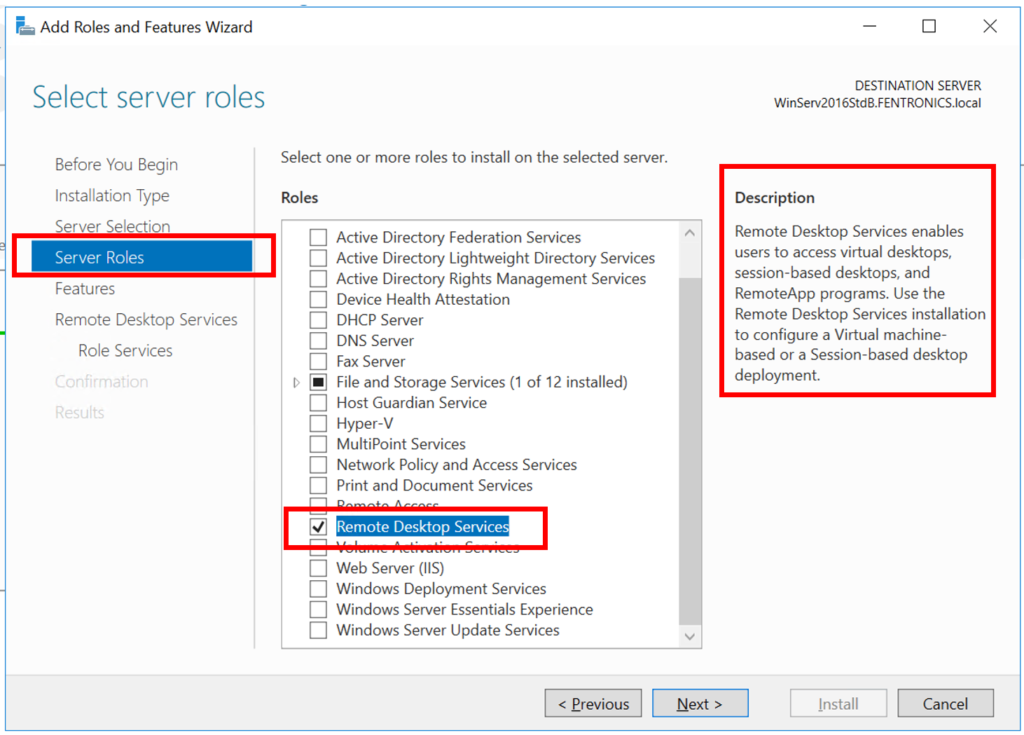
Task: Click the scroll-down arrow on the roles list
Action: pyautogui.click(x=689, y=636)
